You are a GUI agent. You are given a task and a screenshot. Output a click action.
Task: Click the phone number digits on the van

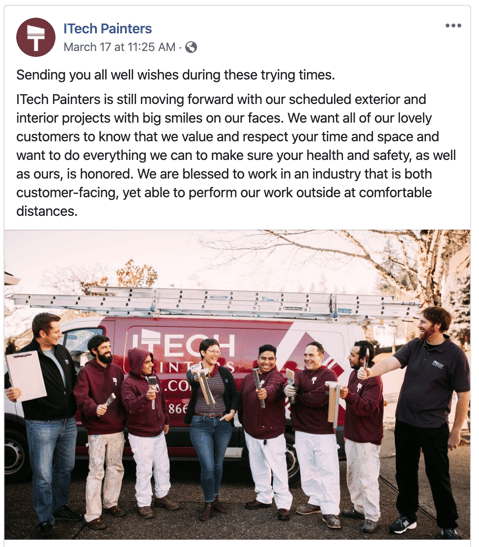click(178, 408)
